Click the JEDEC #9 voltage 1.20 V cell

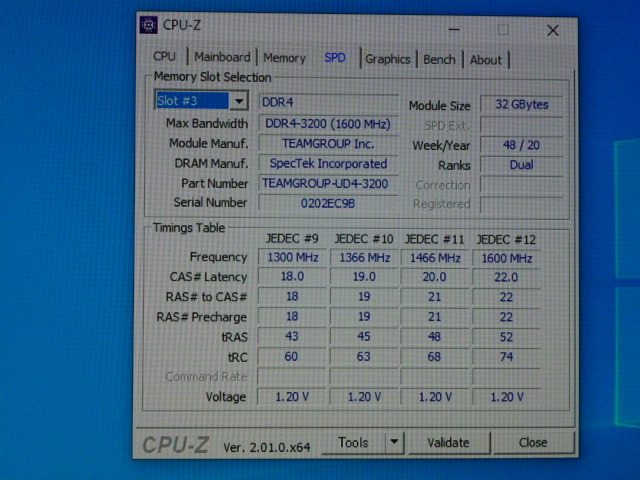[x=292, y=397]
